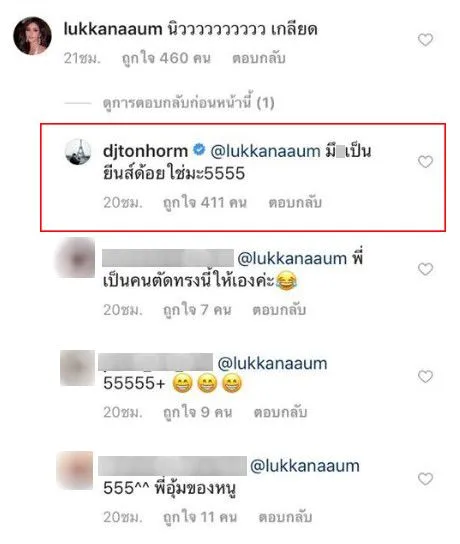Like djtonhorm's reply with heart icon
This screenshot has width=460, height=544.
[425, 162]
